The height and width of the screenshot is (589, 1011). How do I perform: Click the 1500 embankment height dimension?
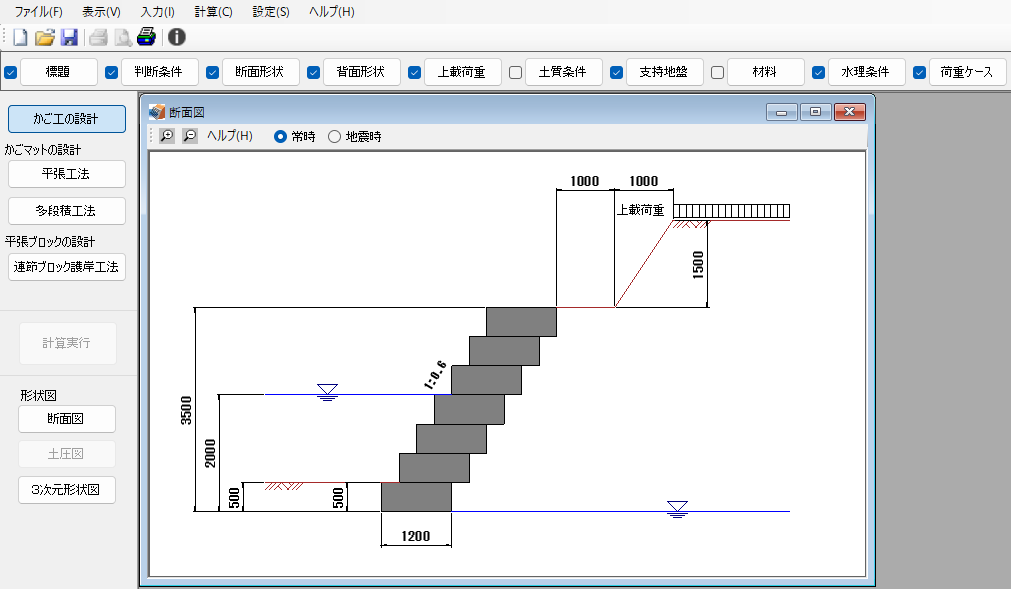click(698, 265)
